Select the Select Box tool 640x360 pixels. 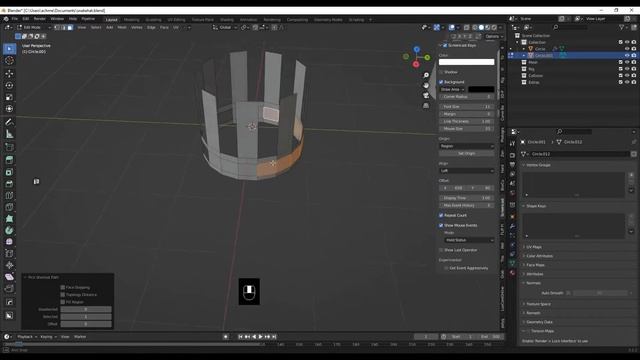pos(9,49)
